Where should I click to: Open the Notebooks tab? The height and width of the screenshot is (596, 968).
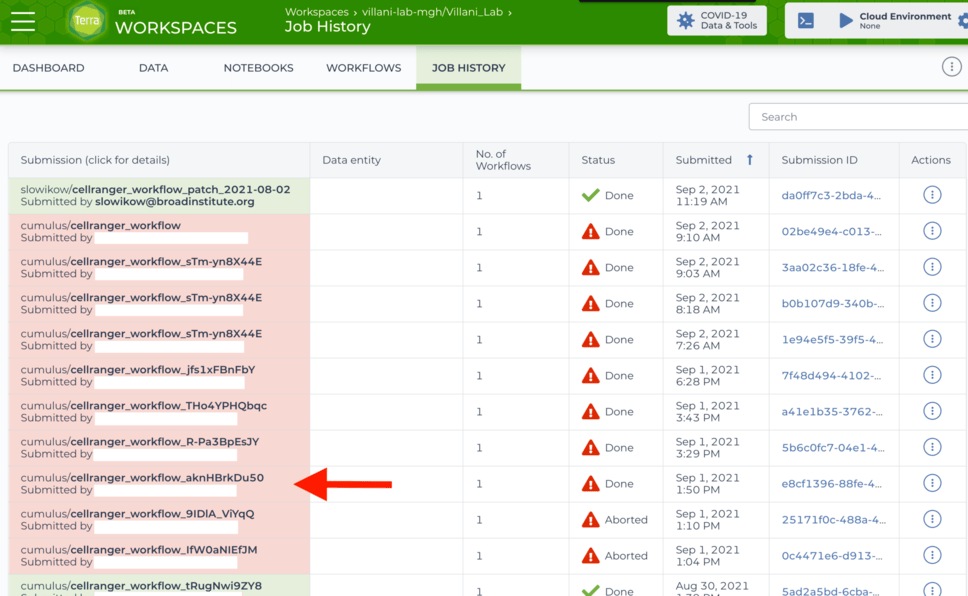click(x=258, y=68)
